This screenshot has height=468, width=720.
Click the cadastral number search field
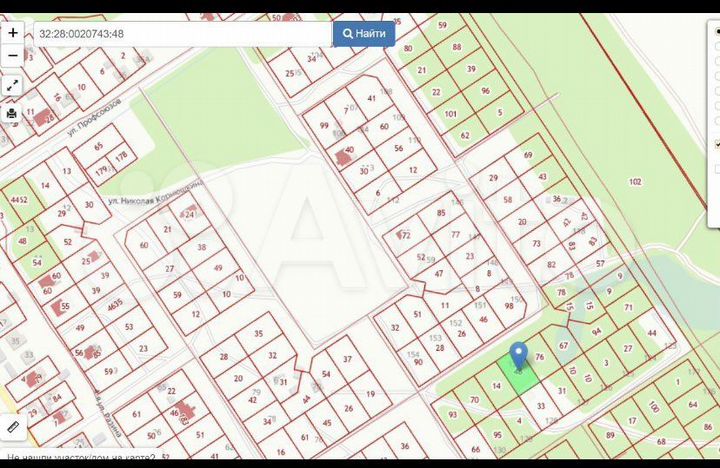[x=183, y=34]
